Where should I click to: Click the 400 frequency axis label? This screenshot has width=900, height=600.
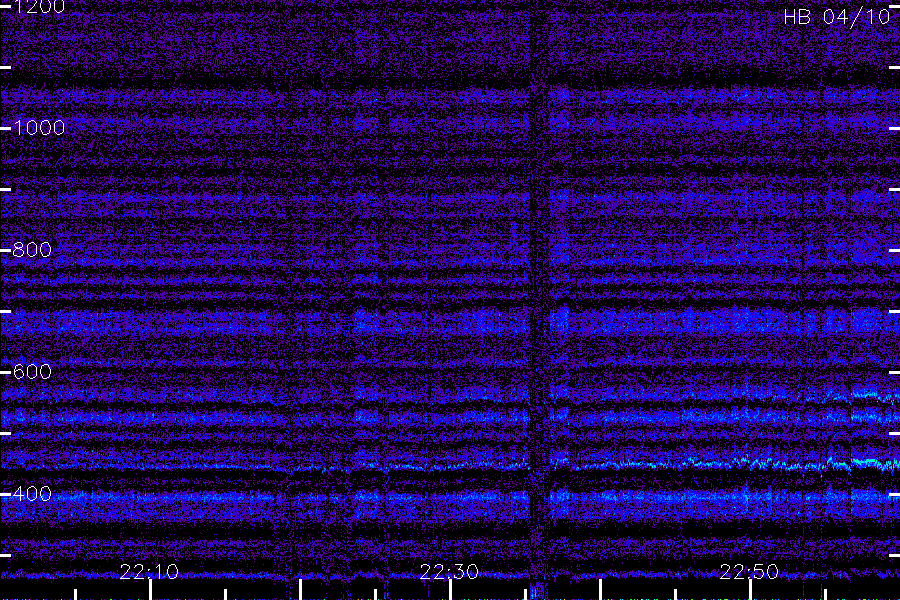tap(32, 494)
